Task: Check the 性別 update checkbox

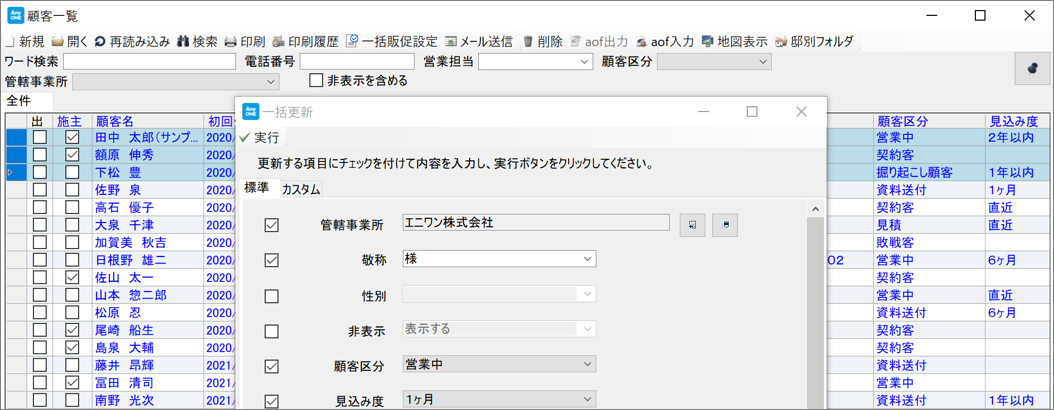Action: (272, 296)
